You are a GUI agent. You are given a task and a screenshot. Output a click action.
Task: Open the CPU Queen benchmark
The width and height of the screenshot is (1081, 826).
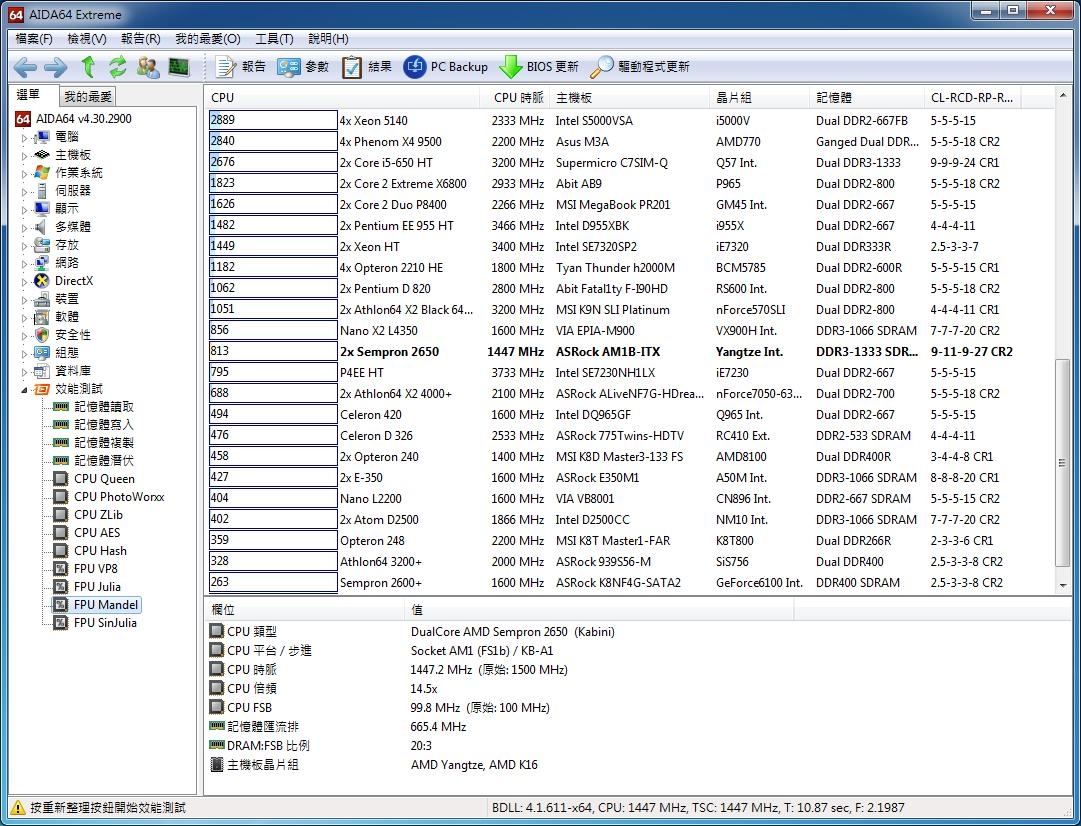click(104, 479)
